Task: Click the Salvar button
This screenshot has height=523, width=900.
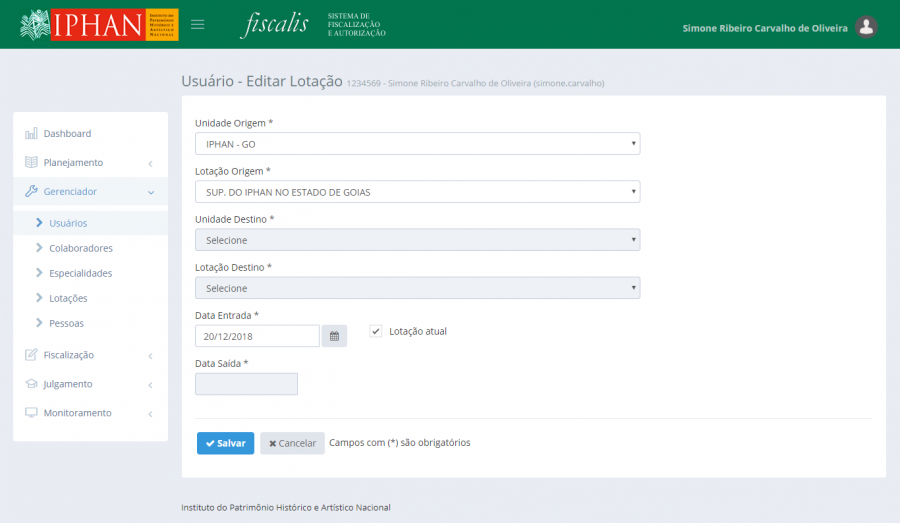Action: (x=225, y=443)
